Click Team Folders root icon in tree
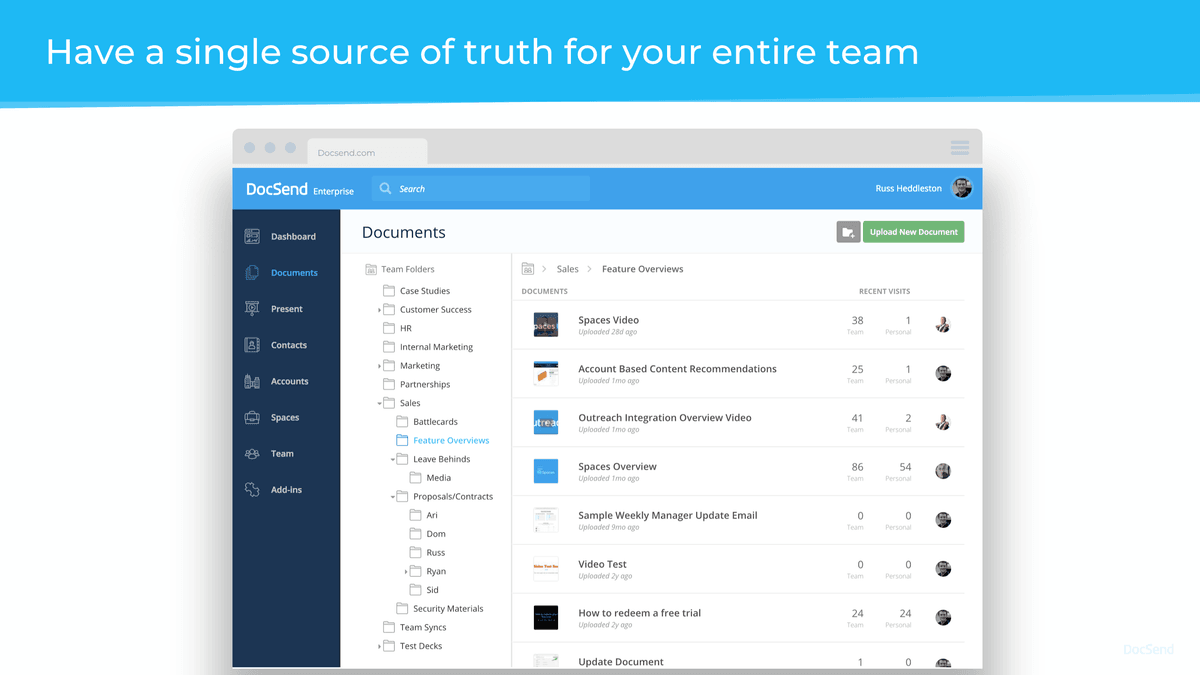The width and height of the screenshot is (1200, 675). pos(371,269)
